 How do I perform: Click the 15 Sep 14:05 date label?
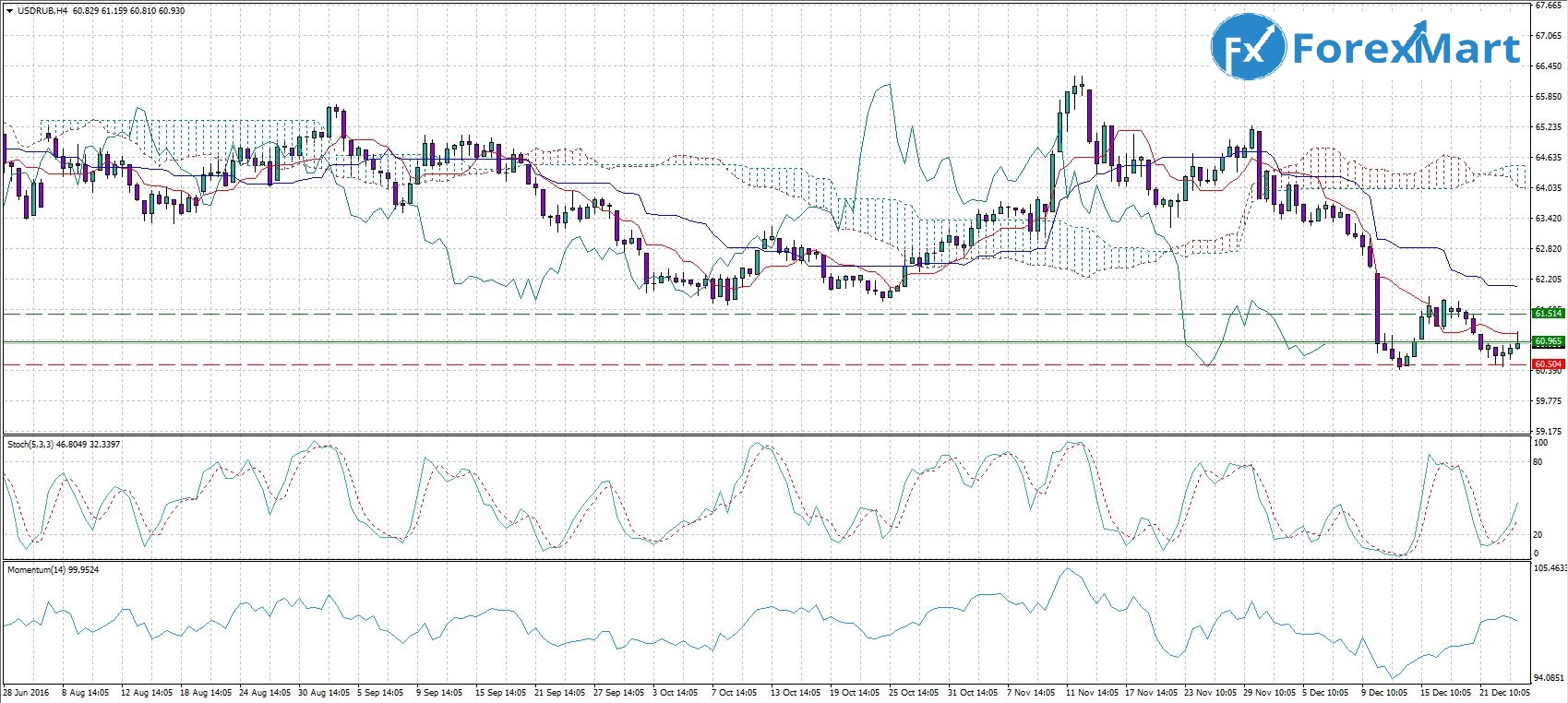pyautogui.click(x=502, y=692)
